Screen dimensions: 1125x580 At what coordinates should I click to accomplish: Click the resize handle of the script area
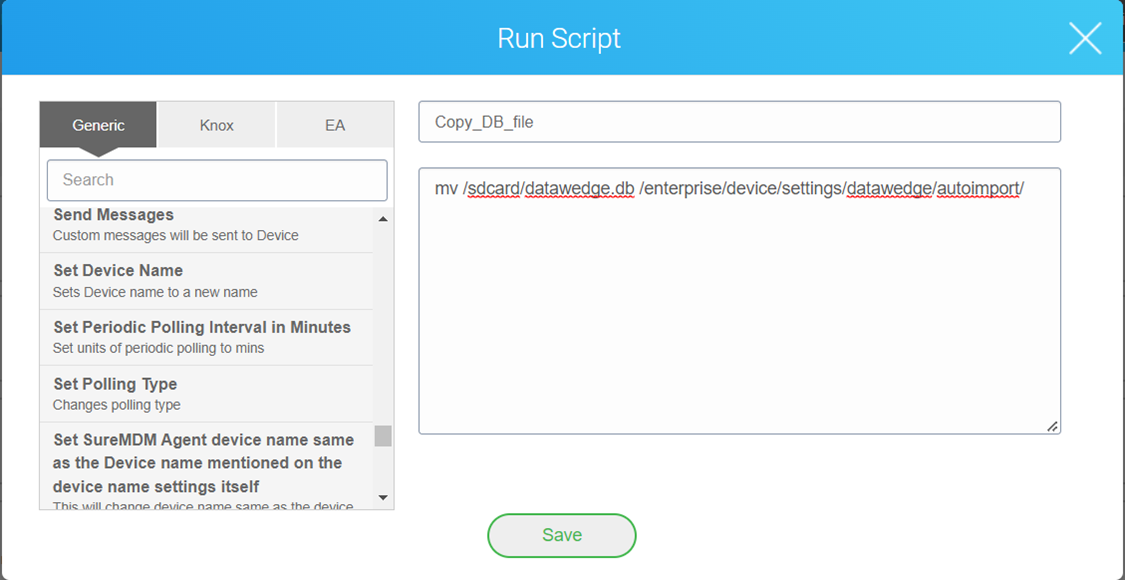coord(1053,427)
